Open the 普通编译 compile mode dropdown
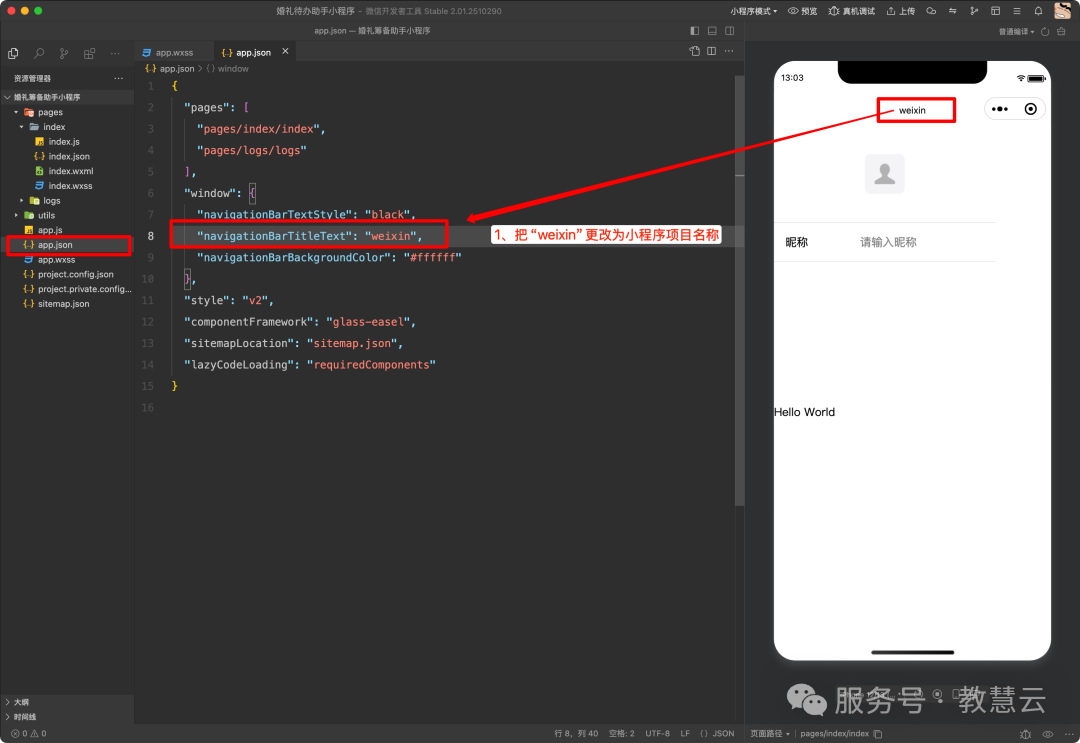This screenshot has width=1080, height=743. (1017, 32)
